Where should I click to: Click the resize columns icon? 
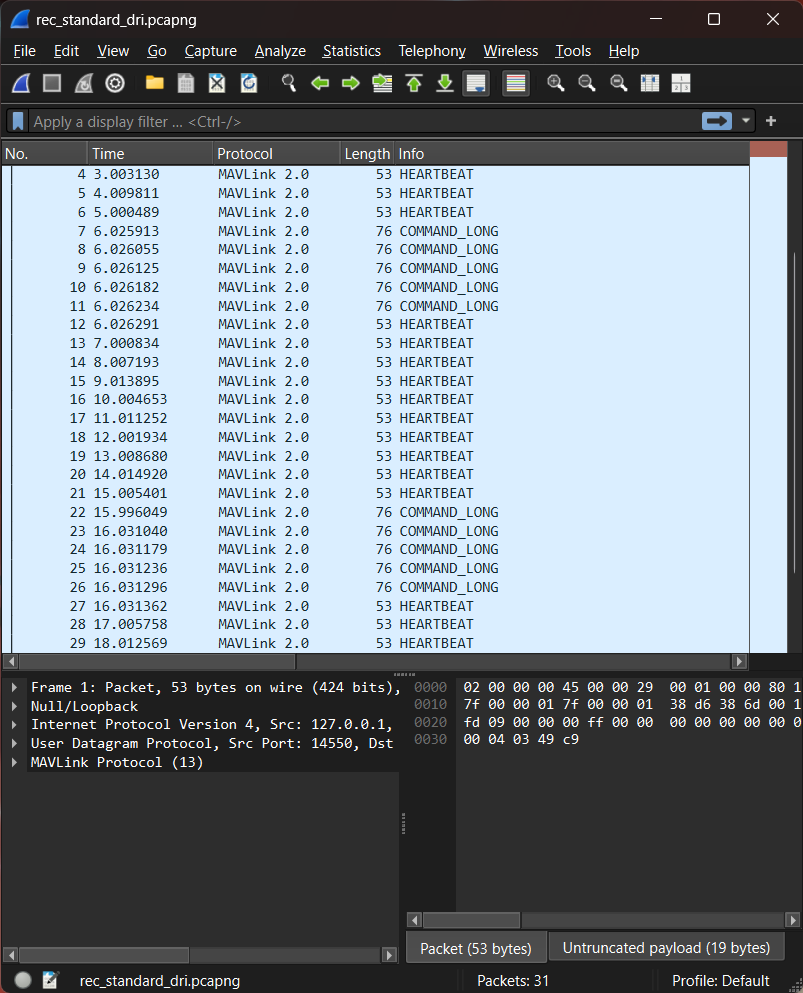pos(681,83)
